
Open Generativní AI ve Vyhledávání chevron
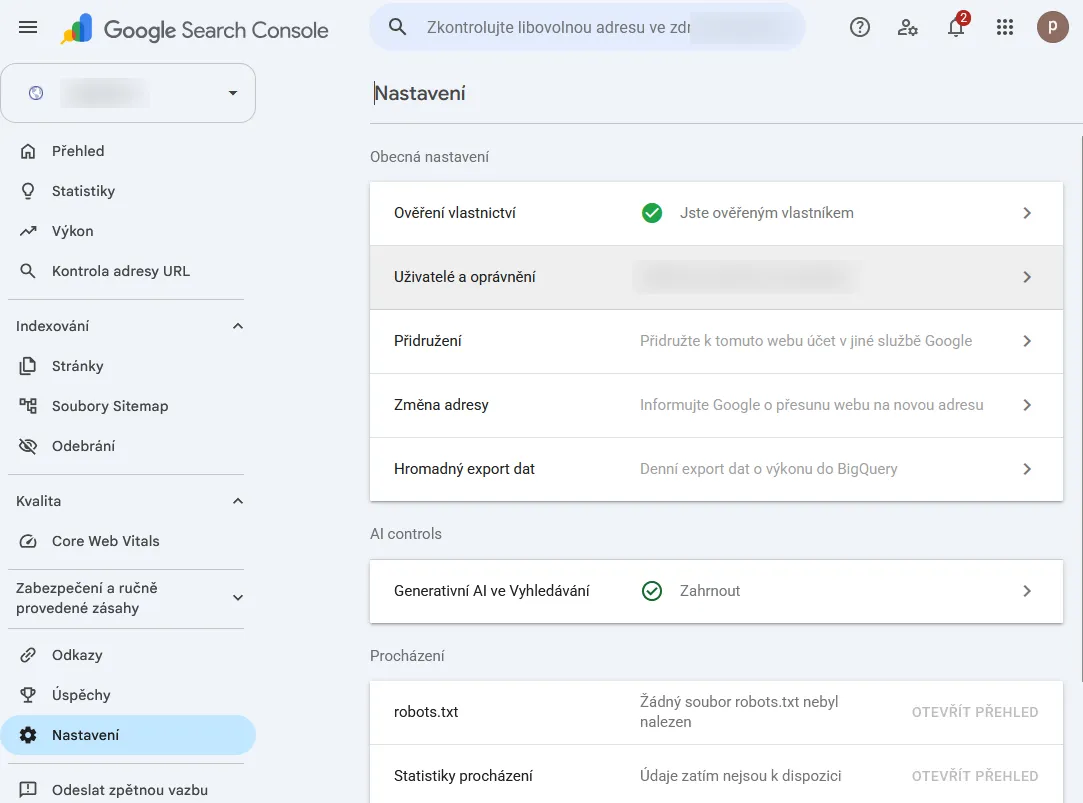pyautogui.click(x=1027, y=591)
